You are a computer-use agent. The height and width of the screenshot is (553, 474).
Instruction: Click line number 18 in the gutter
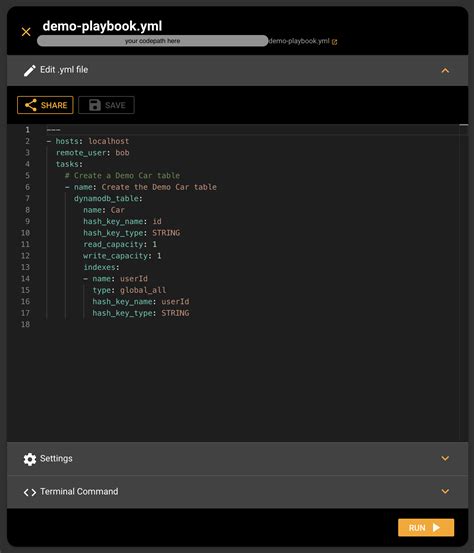[25, 324]
